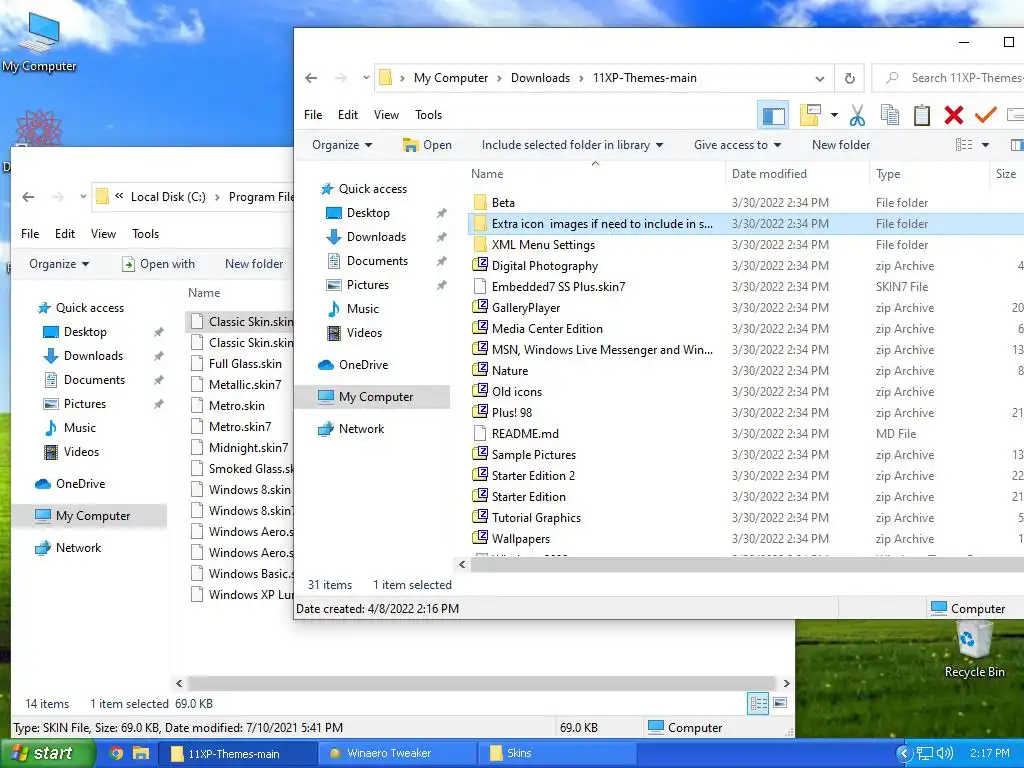This screenshot has height=768, width=1024.
Task: Sort by the Name column header
Action: tap(487, 174)
